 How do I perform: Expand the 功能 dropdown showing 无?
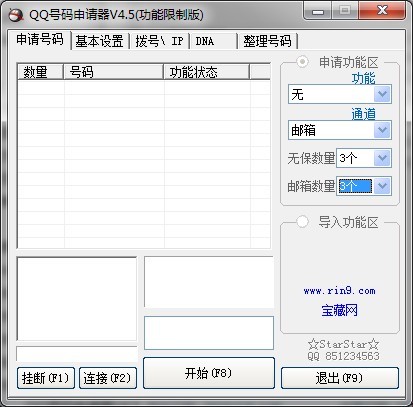coord(382,94)
